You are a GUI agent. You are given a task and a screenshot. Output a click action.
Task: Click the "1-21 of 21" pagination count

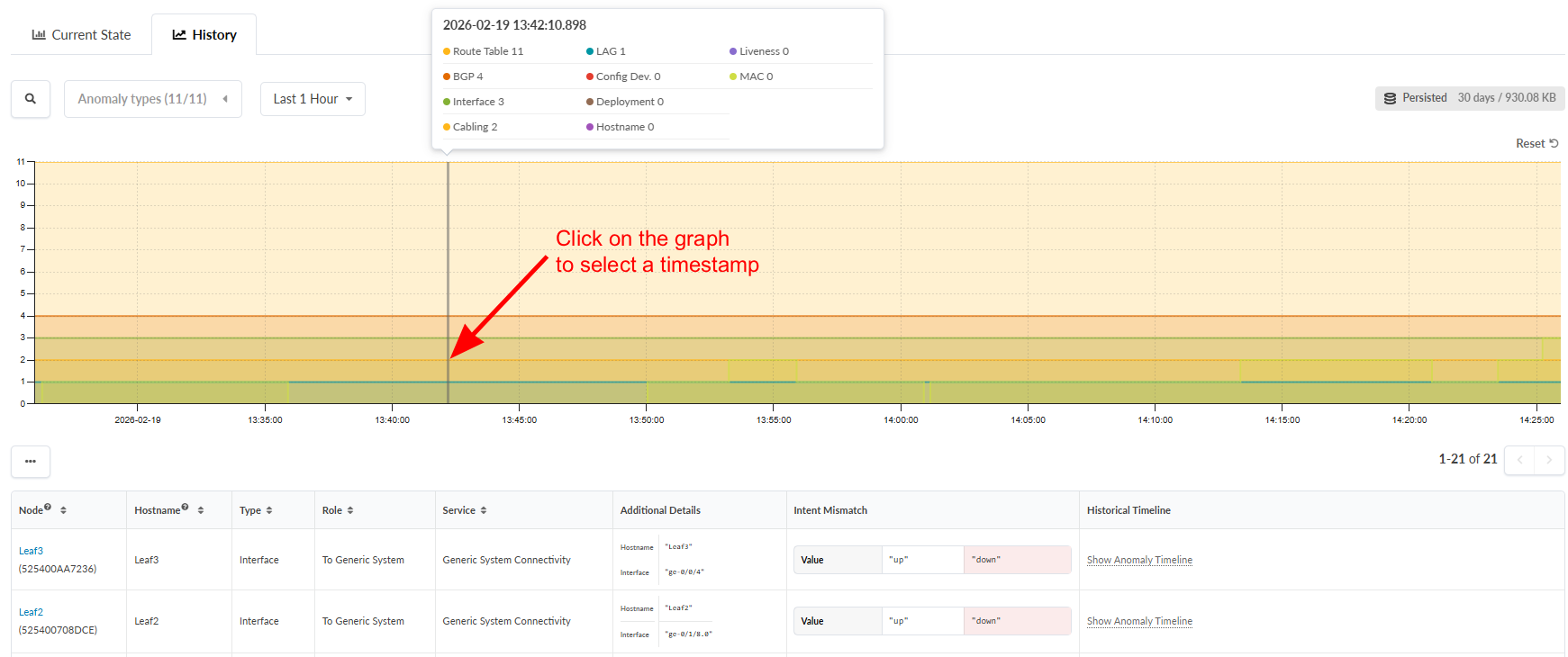pyautogui.click(x=1467, y=459)
